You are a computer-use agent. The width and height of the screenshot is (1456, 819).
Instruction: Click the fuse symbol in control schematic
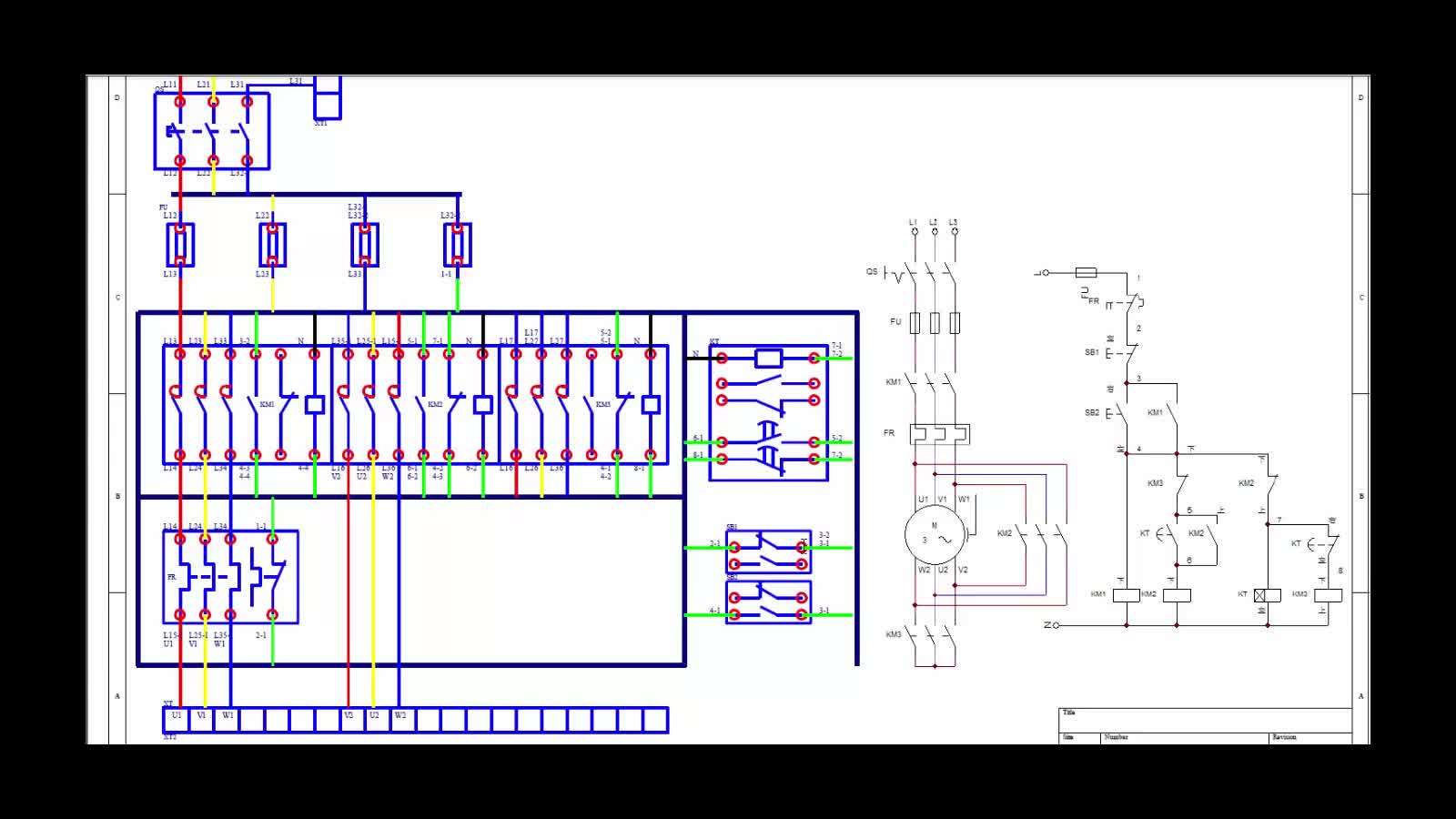[x=1086, y=272]
